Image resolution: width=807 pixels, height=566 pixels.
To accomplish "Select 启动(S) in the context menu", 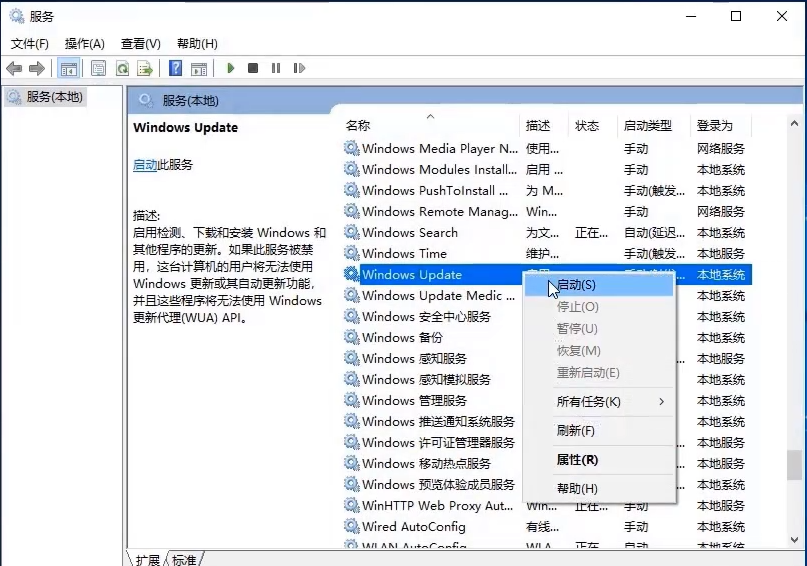I will click(576, 285).
